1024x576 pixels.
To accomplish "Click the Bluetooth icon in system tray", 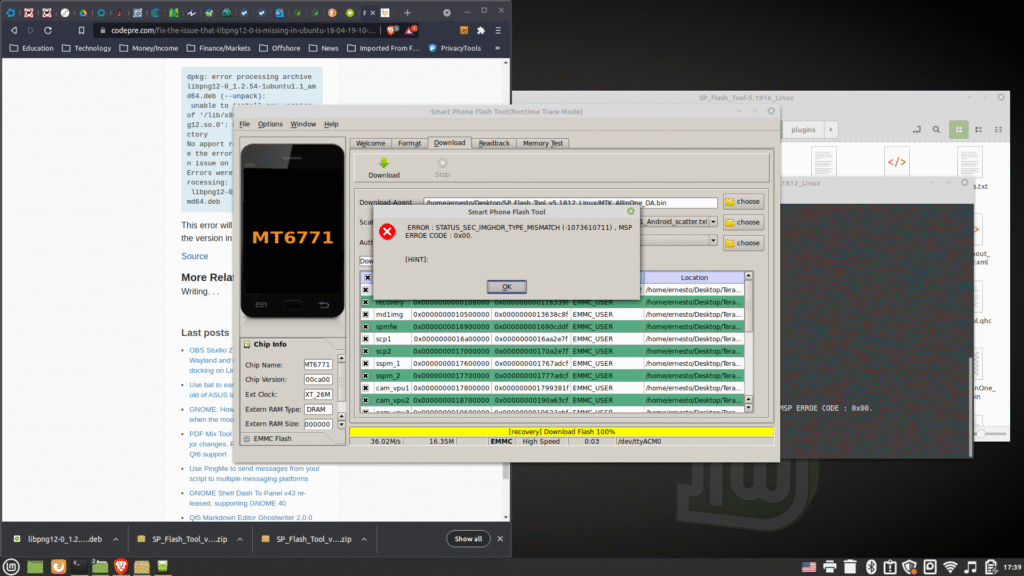I will point(870,567).
